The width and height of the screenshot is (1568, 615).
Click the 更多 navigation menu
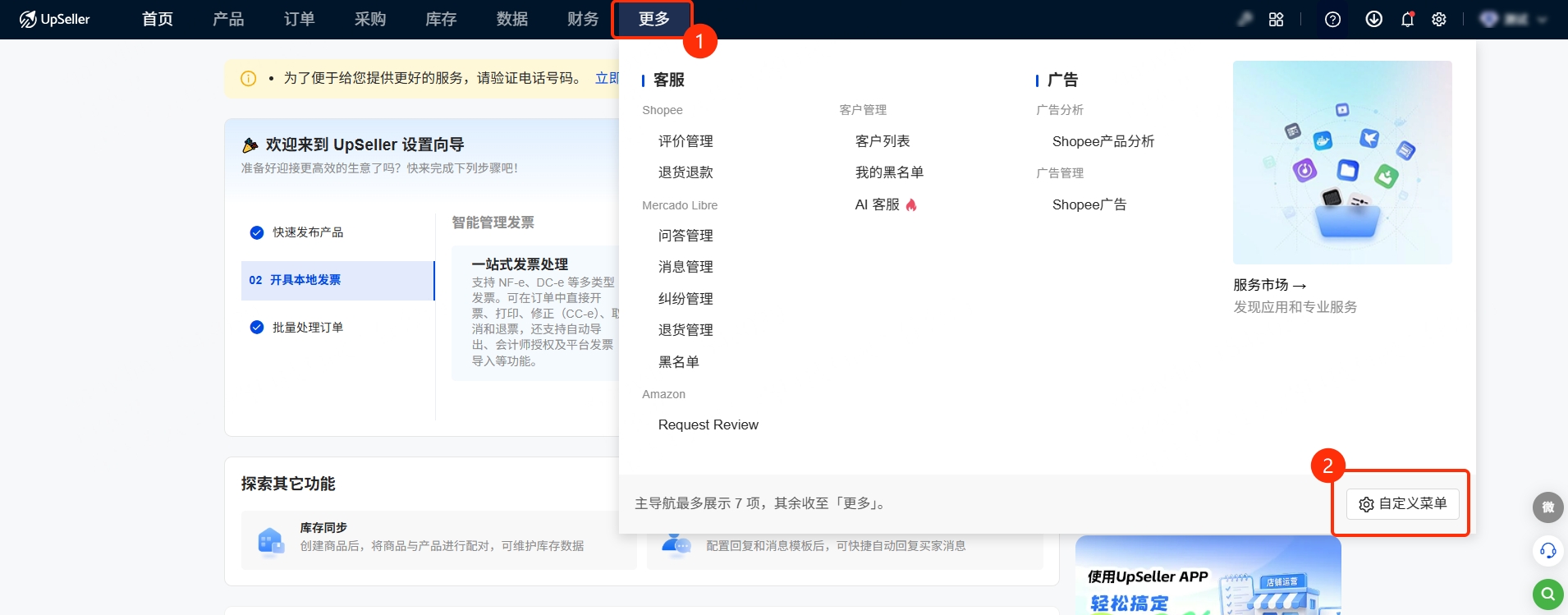(x=653, y=19)
